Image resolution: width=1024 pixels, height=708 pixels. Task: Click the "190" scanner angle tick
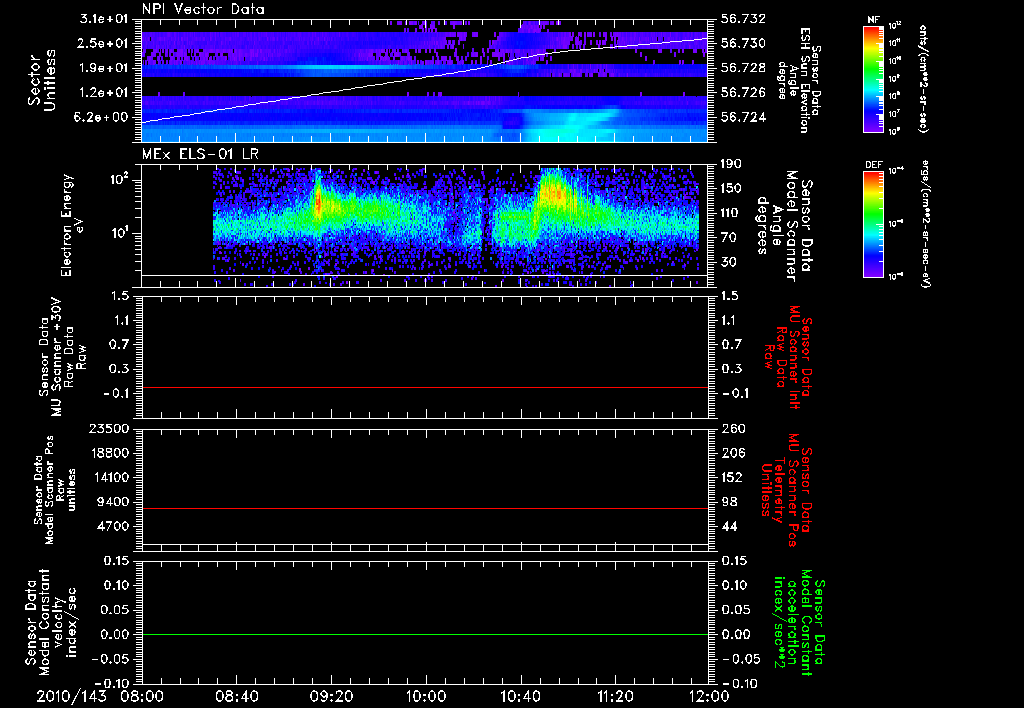(x=732, y=164)
